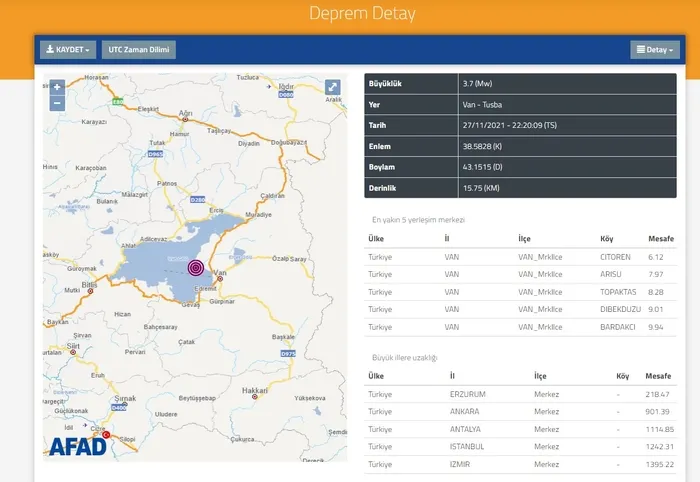This screenshot has width=700, height=482.
Task: Select the ISTANBUL distance row
Action: tap(521, 447)
